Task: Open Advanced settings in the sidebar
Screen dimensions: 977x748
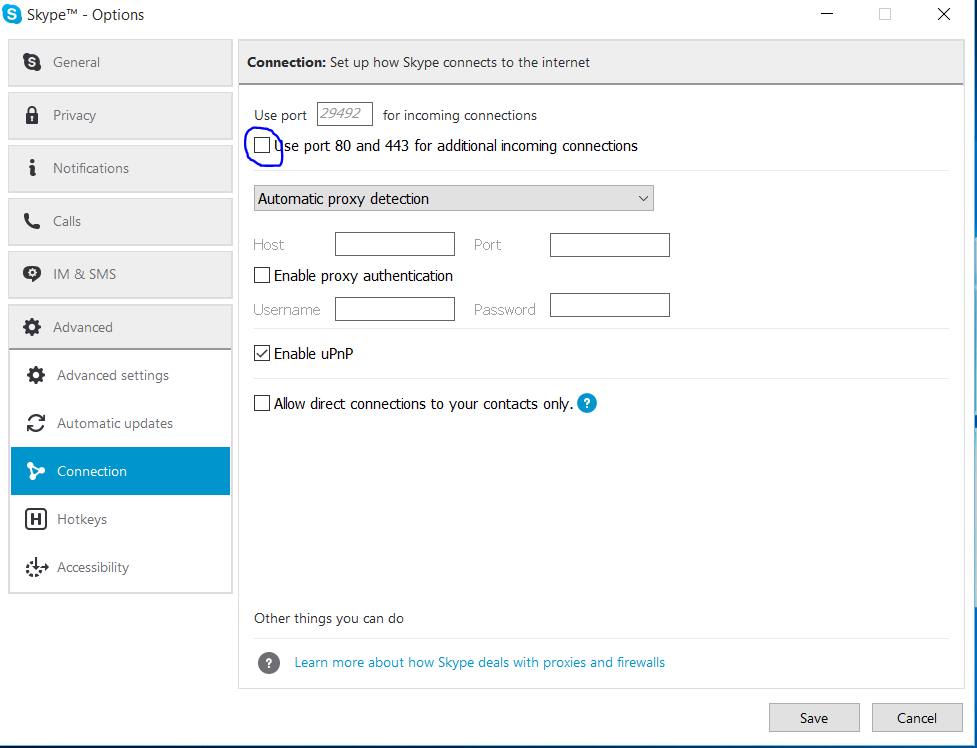Action: [x=113, y=375]
